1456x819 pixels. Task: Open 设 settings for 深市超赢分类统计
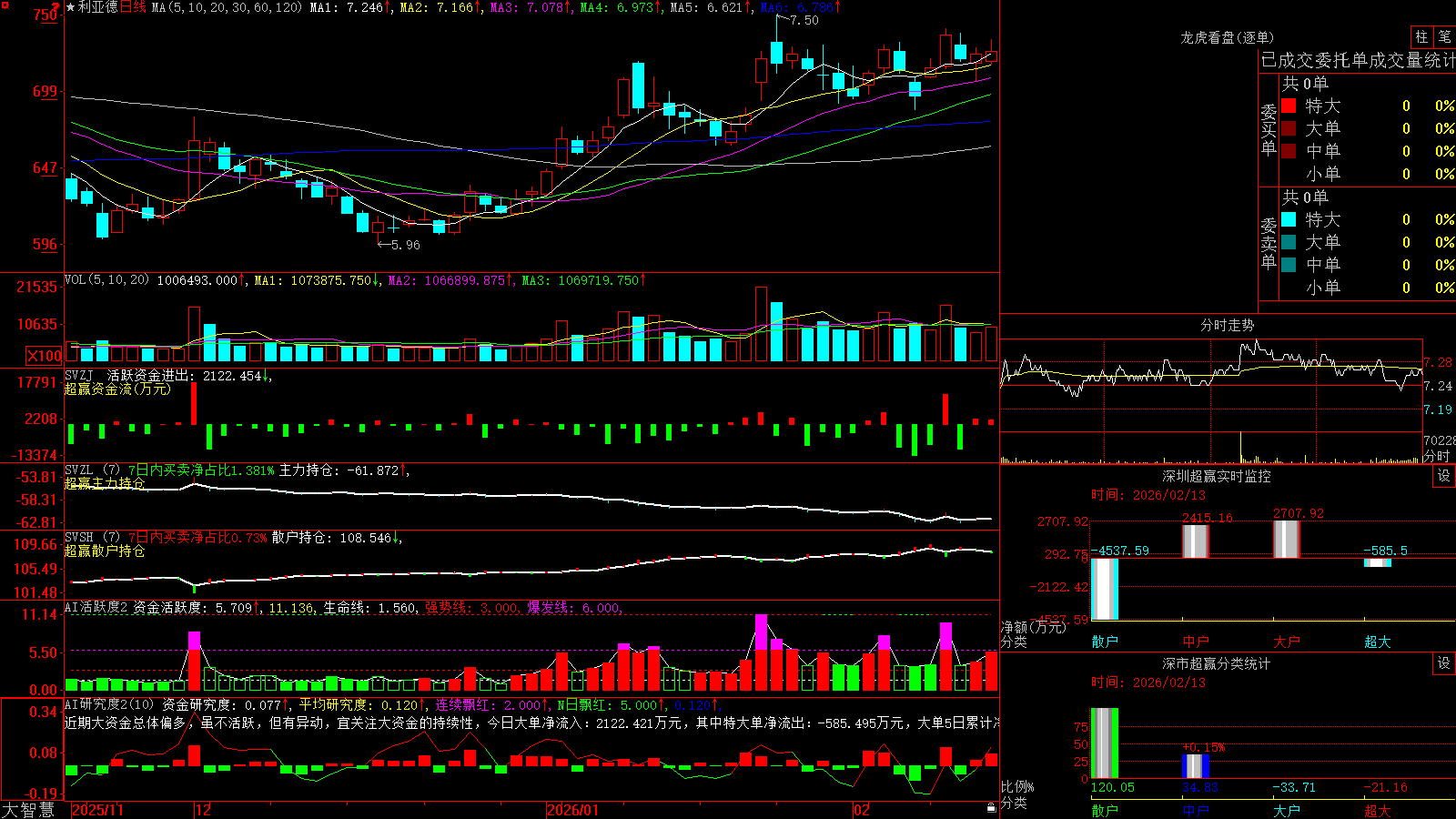pyautogui.click(x=1443, y=663)
